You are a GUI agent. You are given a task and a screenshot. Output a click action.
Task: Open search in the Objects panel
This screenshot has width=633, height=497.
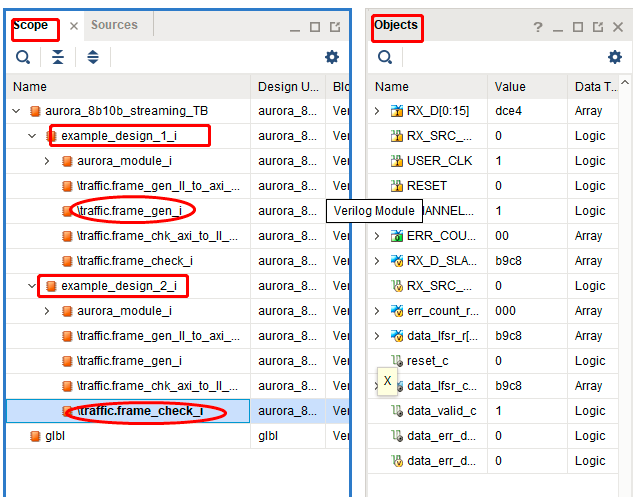pos(385,57)
